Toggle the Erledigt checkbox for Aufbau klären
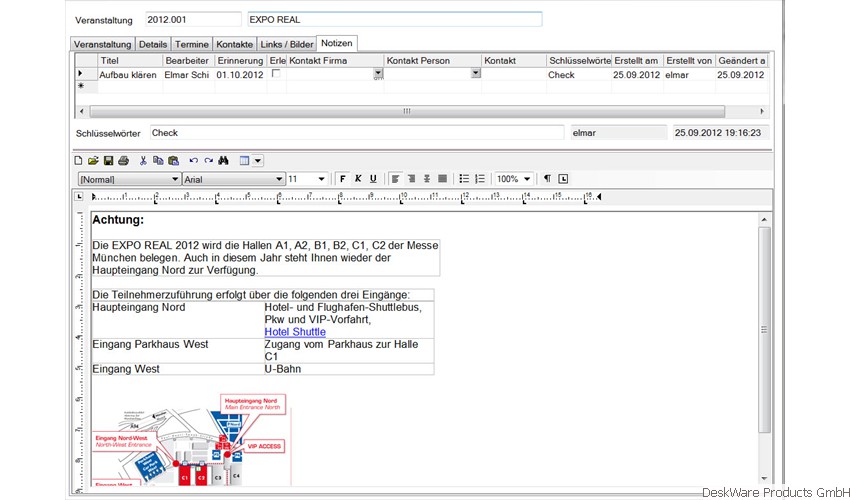Viewport: 850px width, 500px height. (x=276, y=73)
